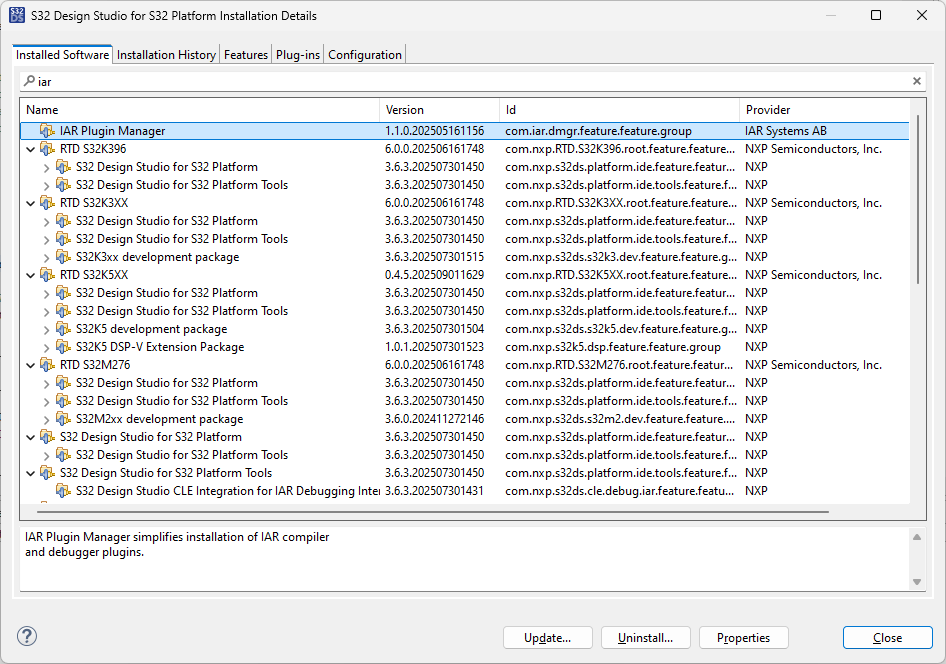Collapse the RTD S32K396 tree node
946x664 pixels.
31,150
